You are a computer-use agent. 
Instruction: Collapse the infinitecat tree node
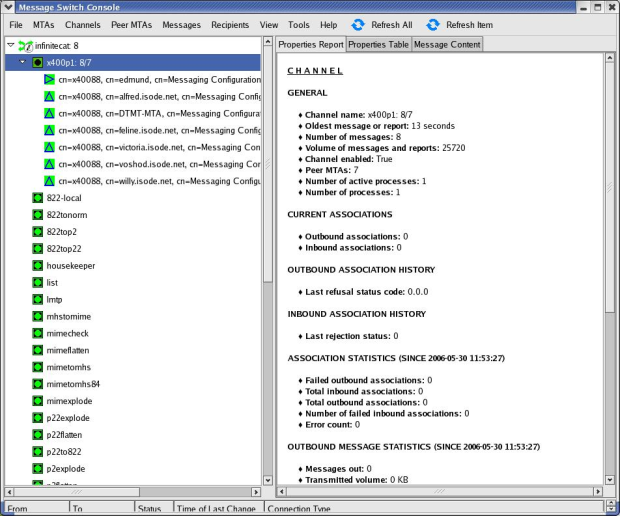pyautogui.click(x=10, y=45)
